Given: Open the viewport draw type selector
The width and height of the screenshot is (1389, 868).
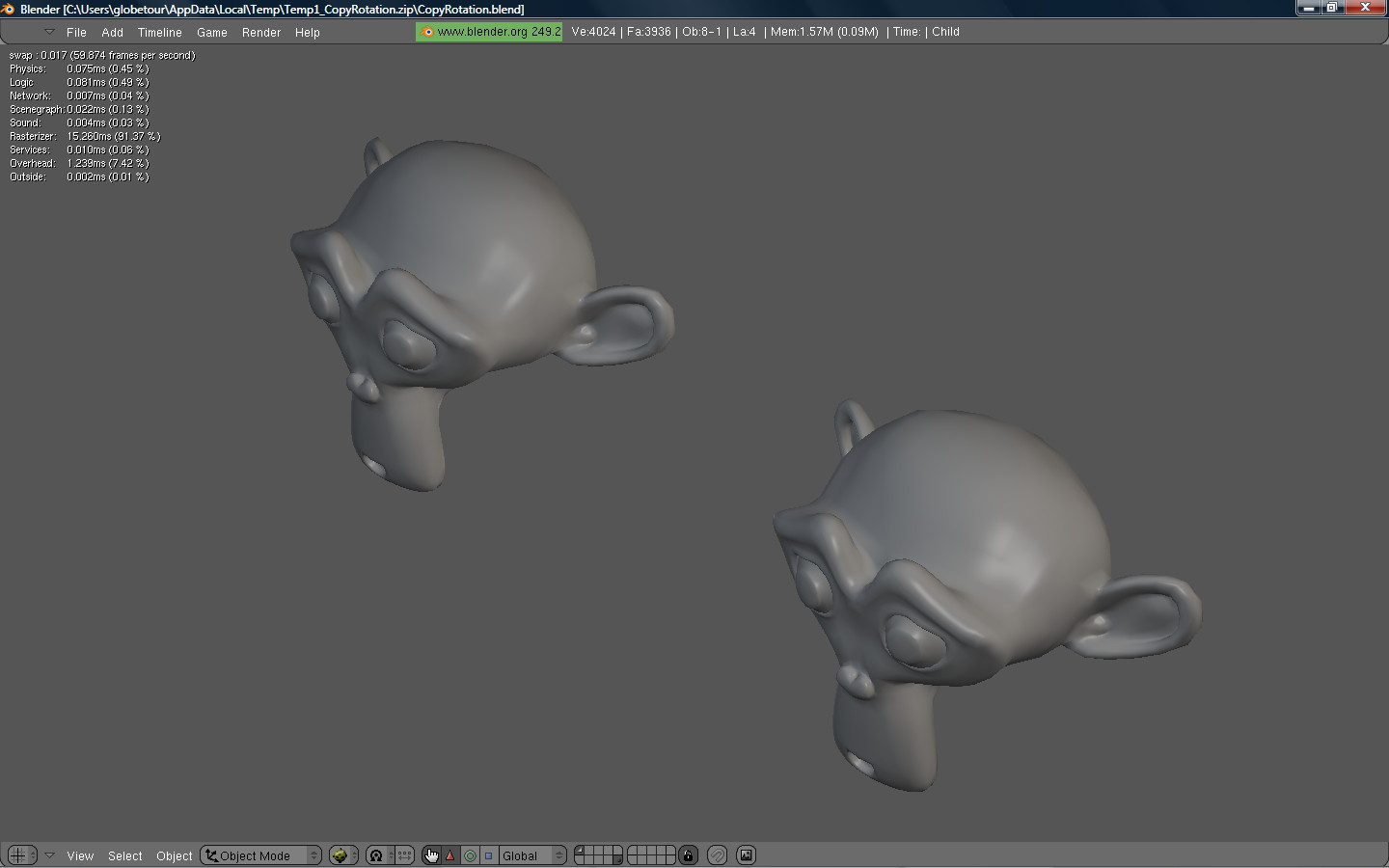Looking at the screenshot, I should [343, 855].
